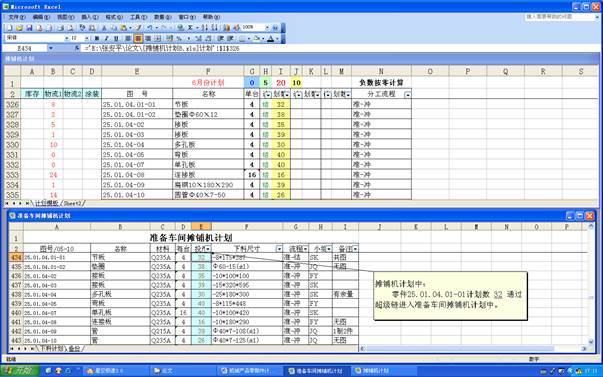
Task: Click the green Start button on taskbar
Action: click(x=20, y=370)
